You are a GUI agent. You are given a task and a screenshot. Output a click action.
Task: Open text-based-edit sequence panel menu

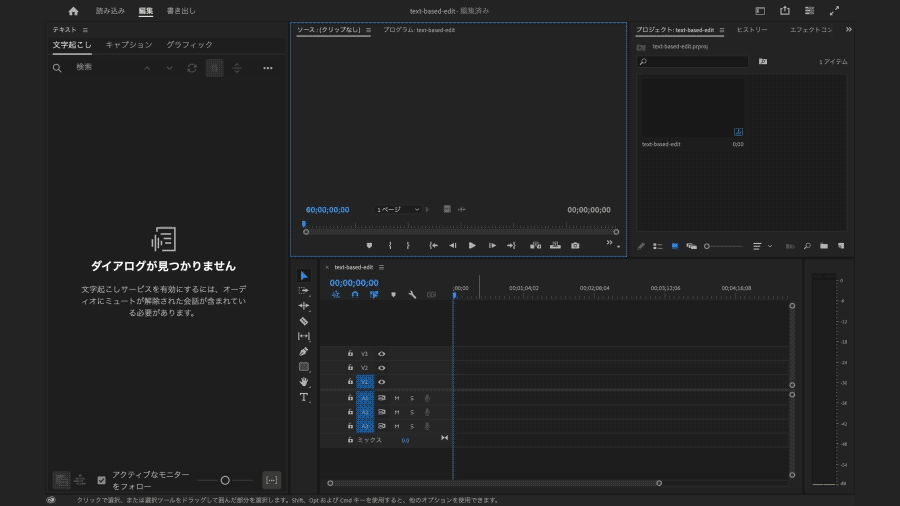(x=381, y=267)
